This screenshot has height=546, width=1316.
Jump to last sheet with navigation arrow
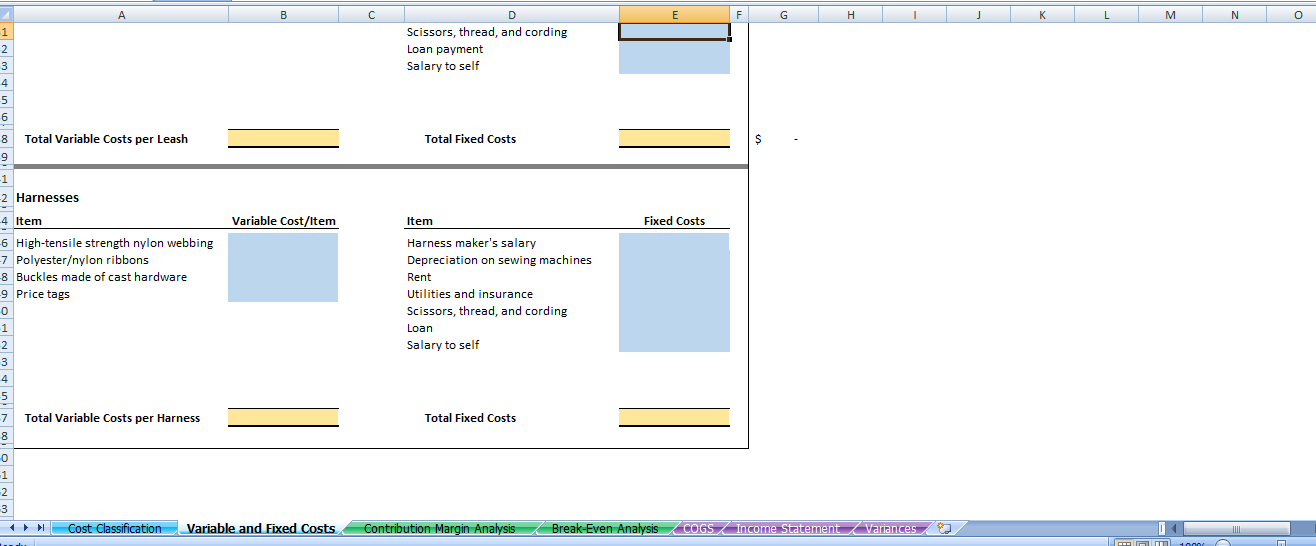42,528
